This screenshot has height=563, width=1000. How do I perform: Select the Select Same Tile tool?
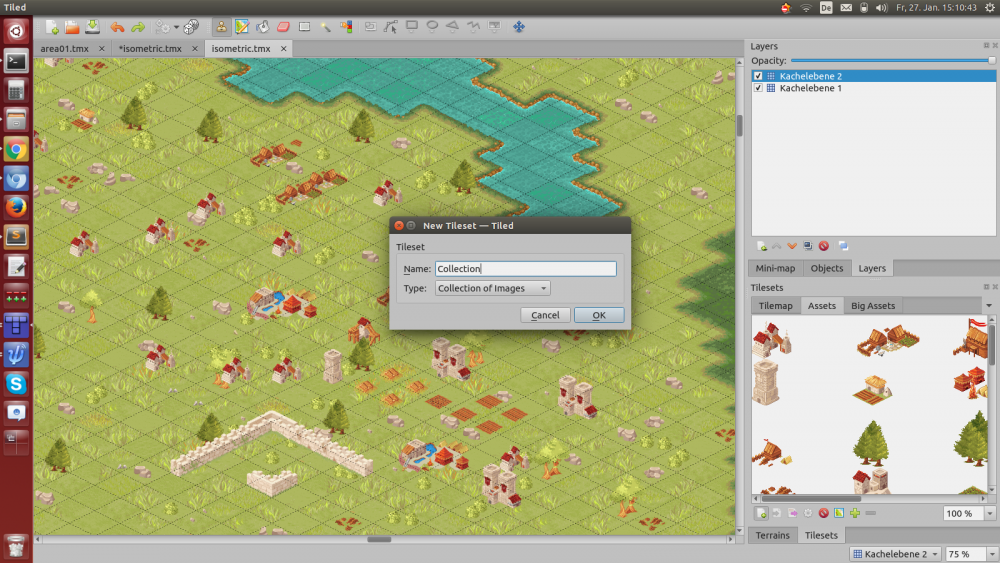click(346, 27)
